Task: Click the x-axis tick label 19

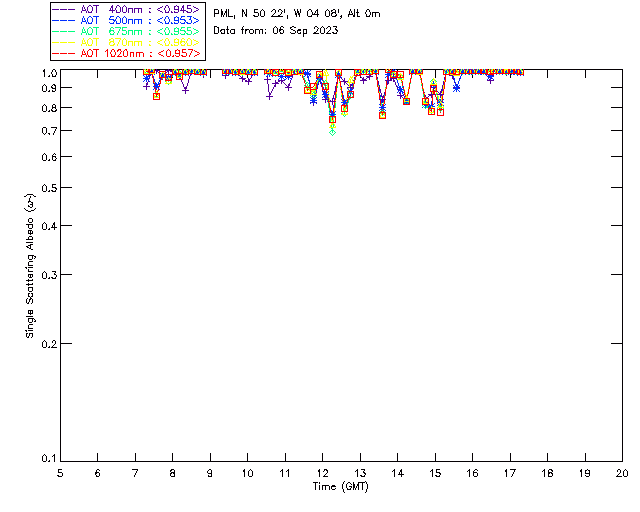Action: pyautogui.click(x=585, y=473)
